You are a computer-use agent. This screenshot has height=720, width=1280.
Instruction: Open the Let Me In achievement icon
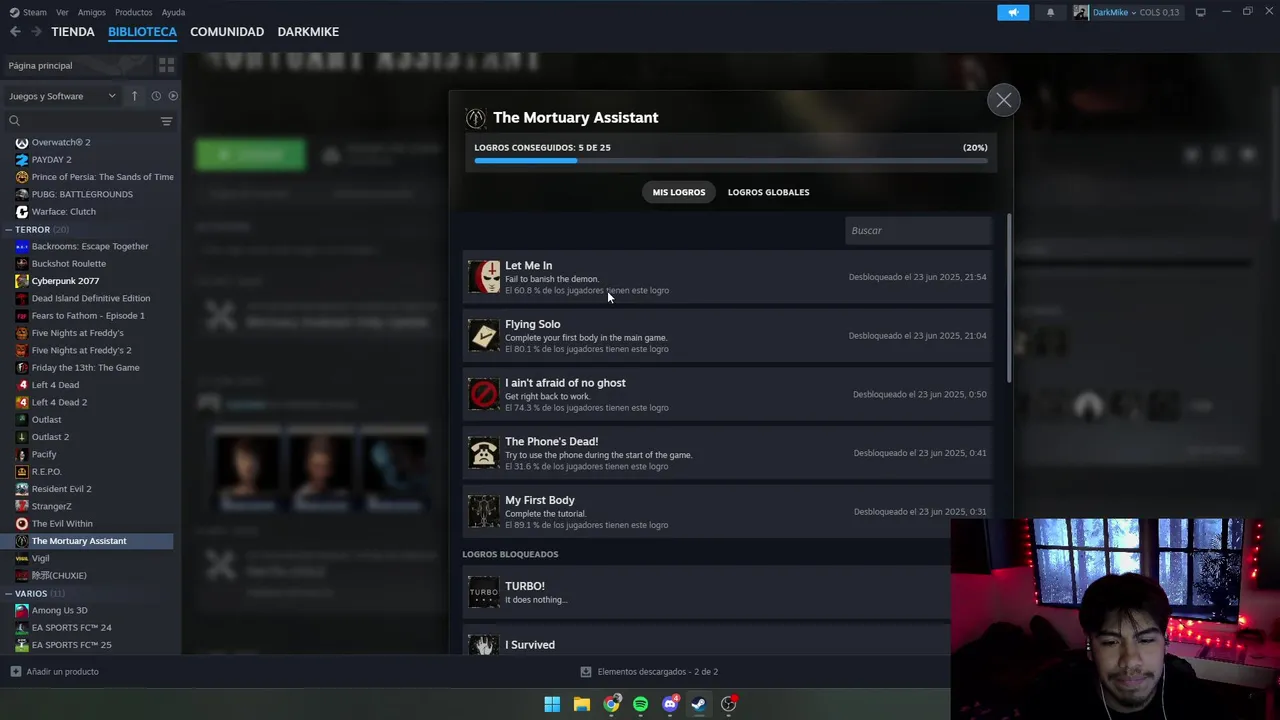[x=484, y=277]
